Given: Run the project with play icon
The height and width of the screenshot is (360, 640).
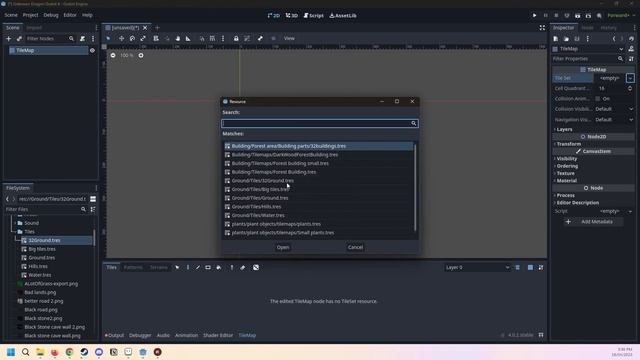Looking at the screenshot, I should pos(534,16).
